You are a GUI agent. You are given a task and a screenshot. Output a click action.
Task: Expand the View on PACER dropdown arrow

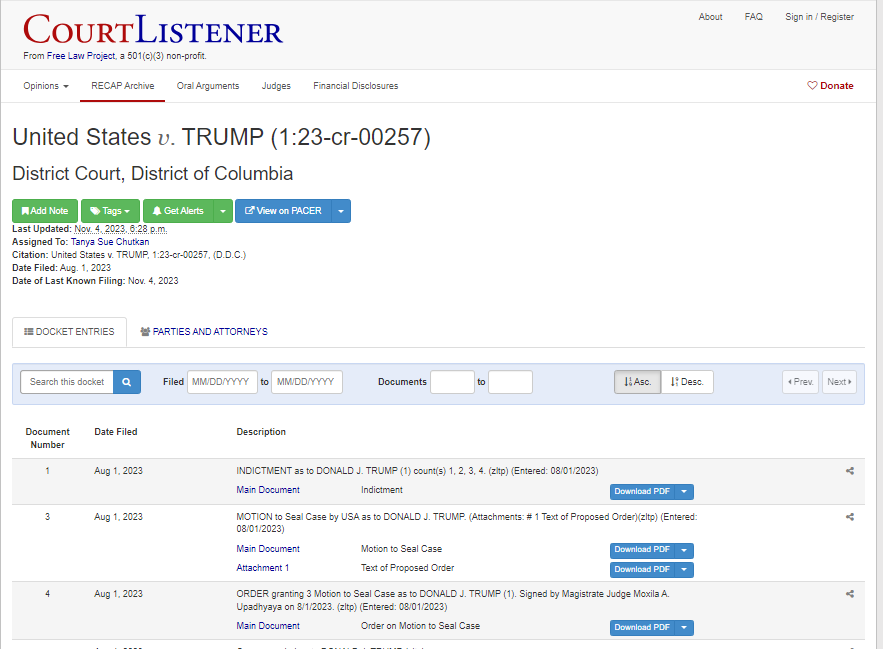point(341,211)
